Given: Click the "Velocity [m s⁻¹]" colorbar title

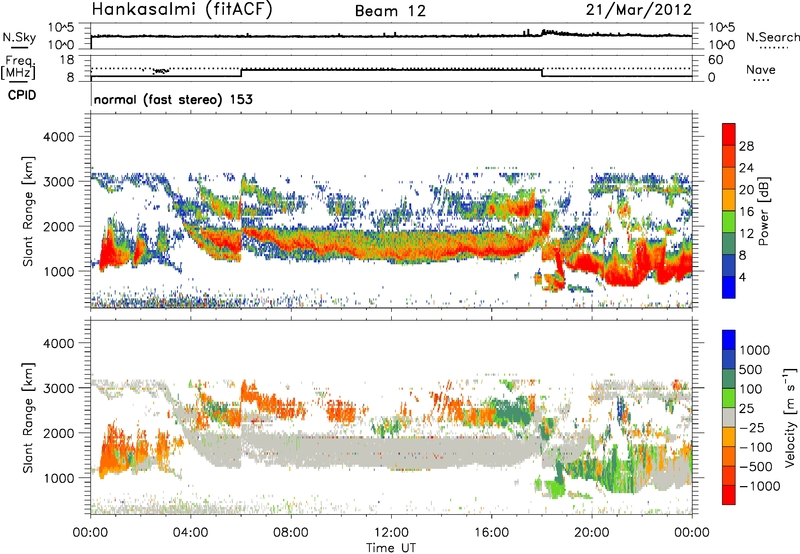Looking at the screenshot, I should 790,417.
